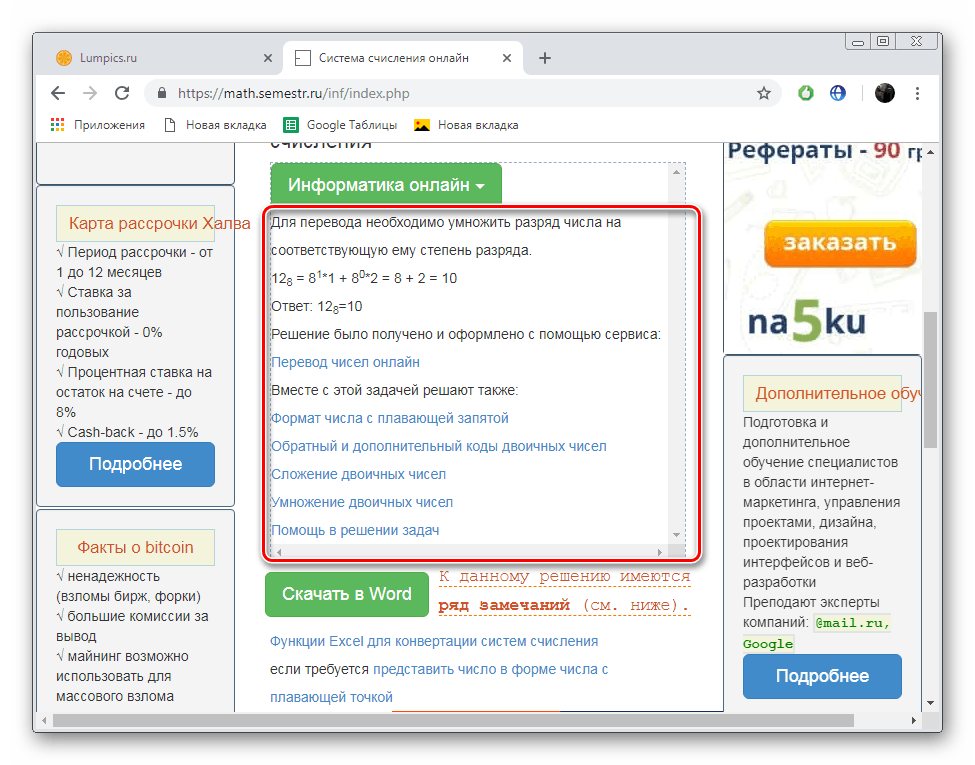Open the Chrome three-dot menu
The image size is (975, 765).
(917, 93)
